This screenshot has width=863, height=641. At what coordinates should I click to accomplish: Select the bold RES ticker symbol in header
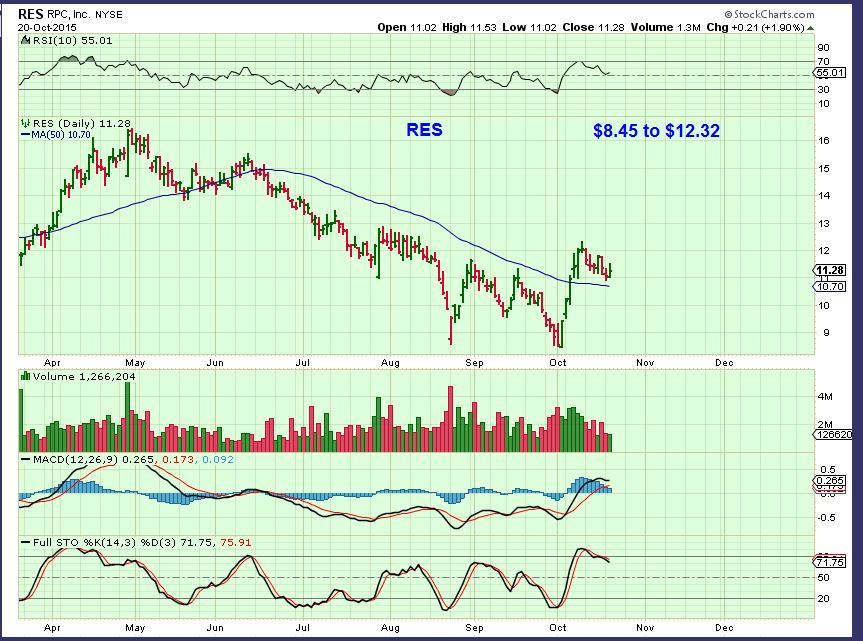point(30,14)
